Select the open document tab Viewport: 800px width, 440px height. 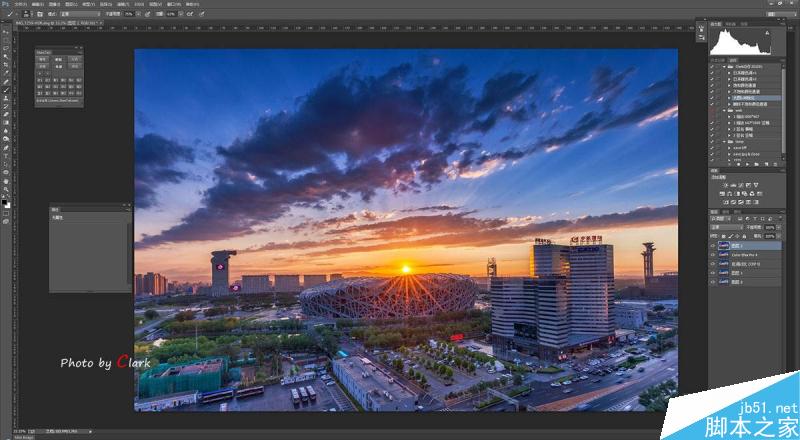click(59, 23)
